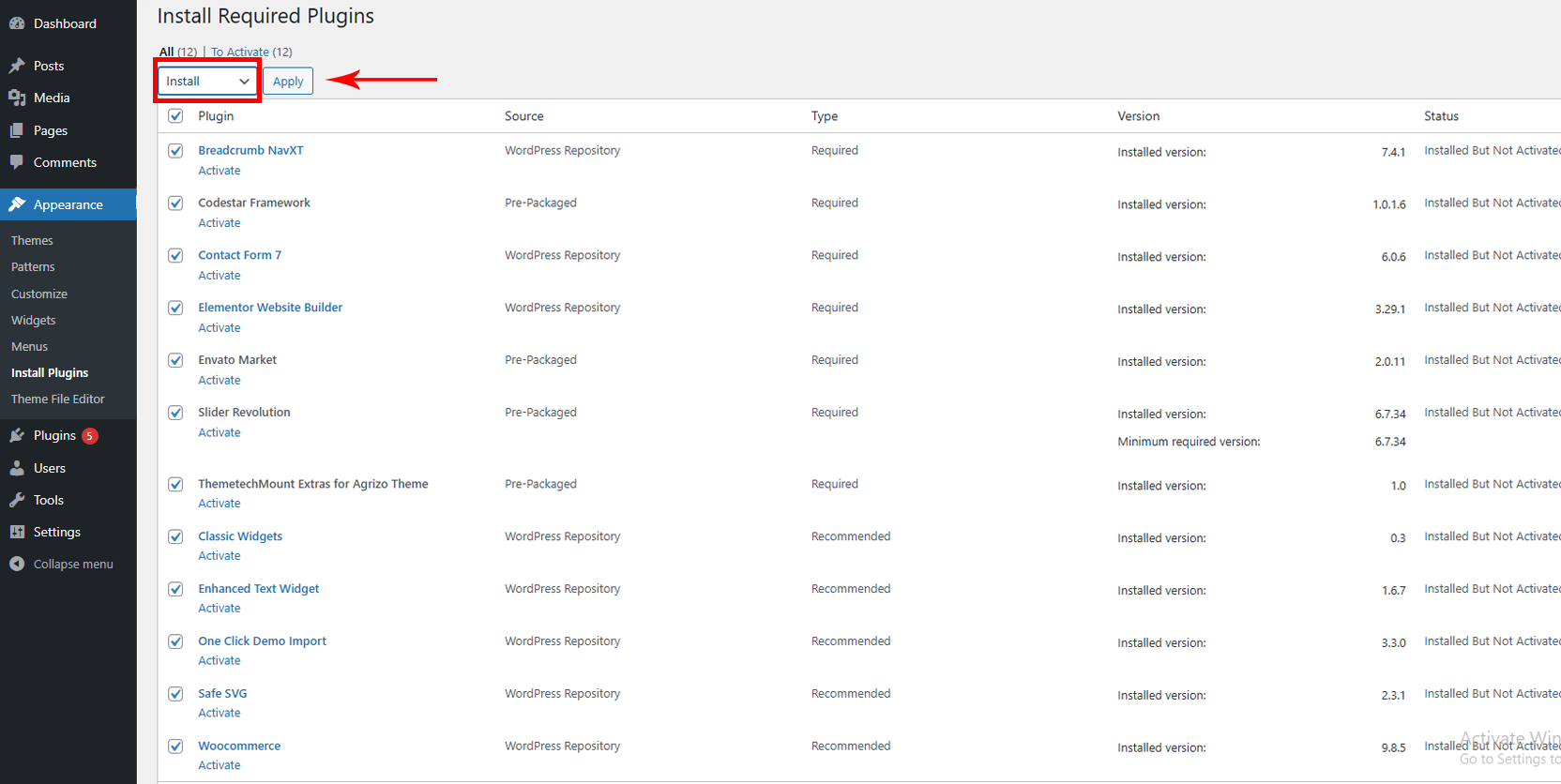Click the Pages icon in the sidebar

pyautogui.click(x=17, y=130)
